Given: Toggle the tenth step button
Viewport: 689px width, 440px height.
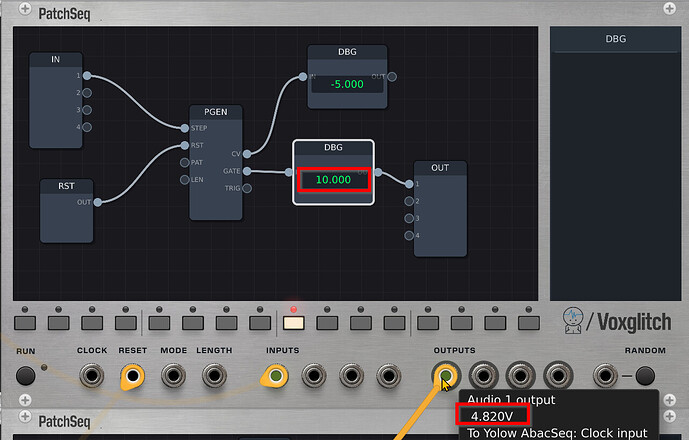Looking at the screenshot, I should (x=327, y=323).
